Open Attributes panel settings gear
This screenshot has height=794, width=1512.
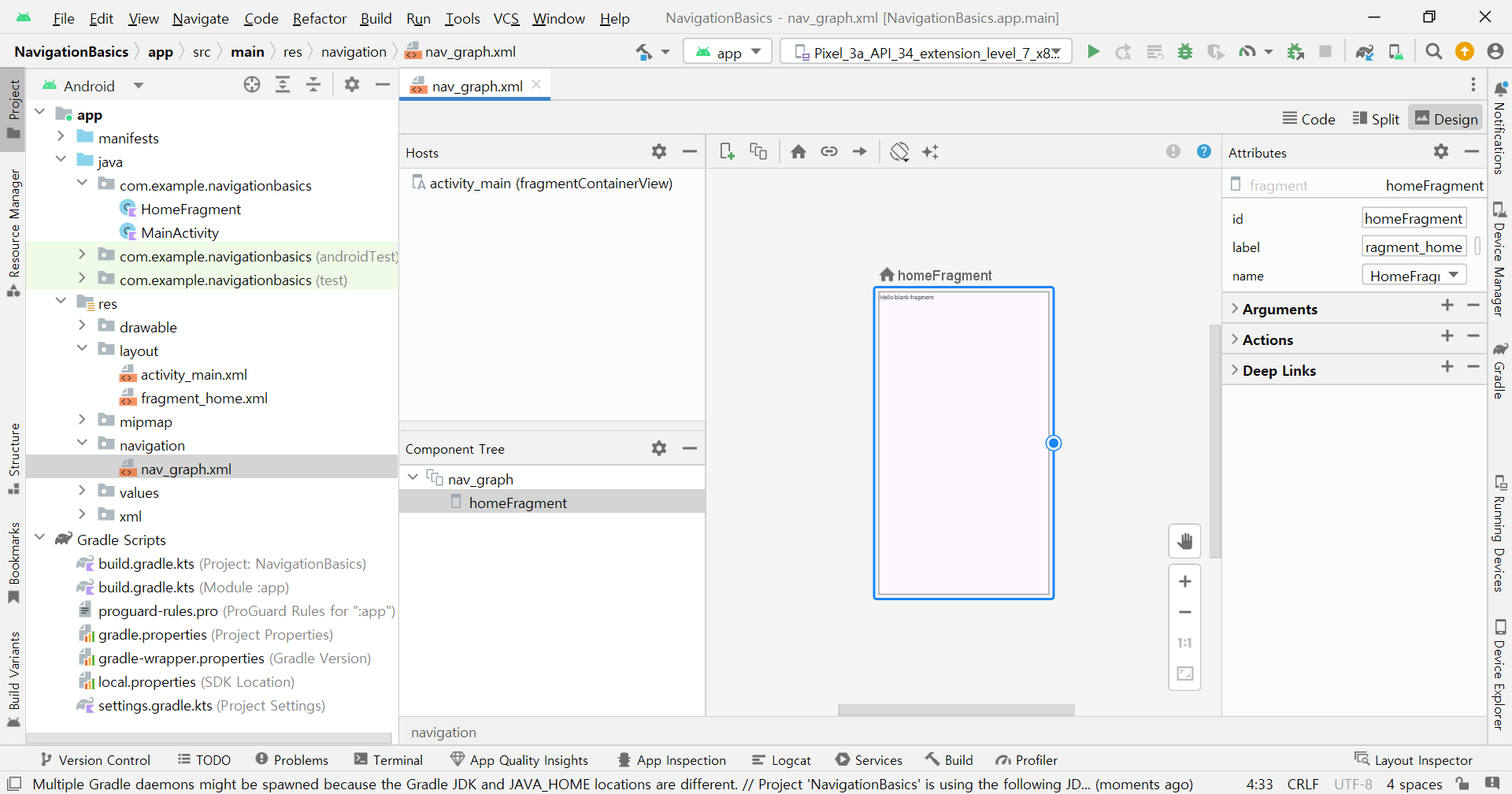1441,151
